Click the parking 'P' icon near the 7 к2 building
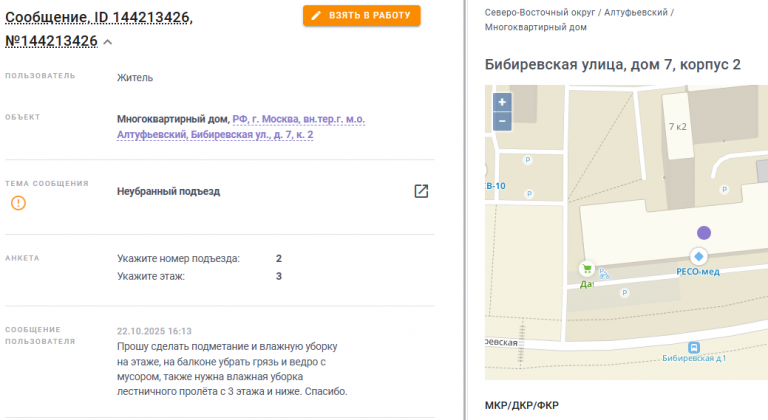The width and height of the screenshot is (768, 420). point(724,190)
